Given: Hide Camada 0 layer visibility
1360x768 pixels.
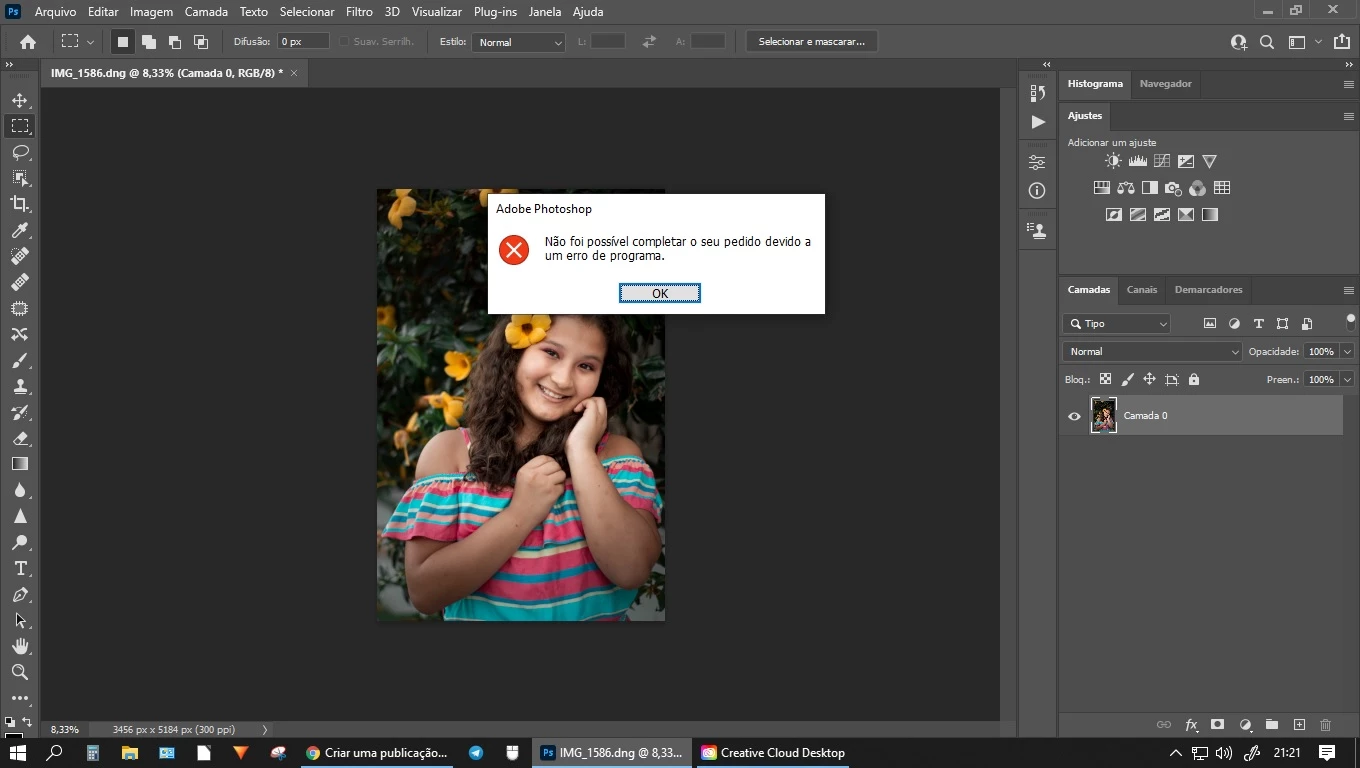Looking at the screenshot, I should (1074, 416).
